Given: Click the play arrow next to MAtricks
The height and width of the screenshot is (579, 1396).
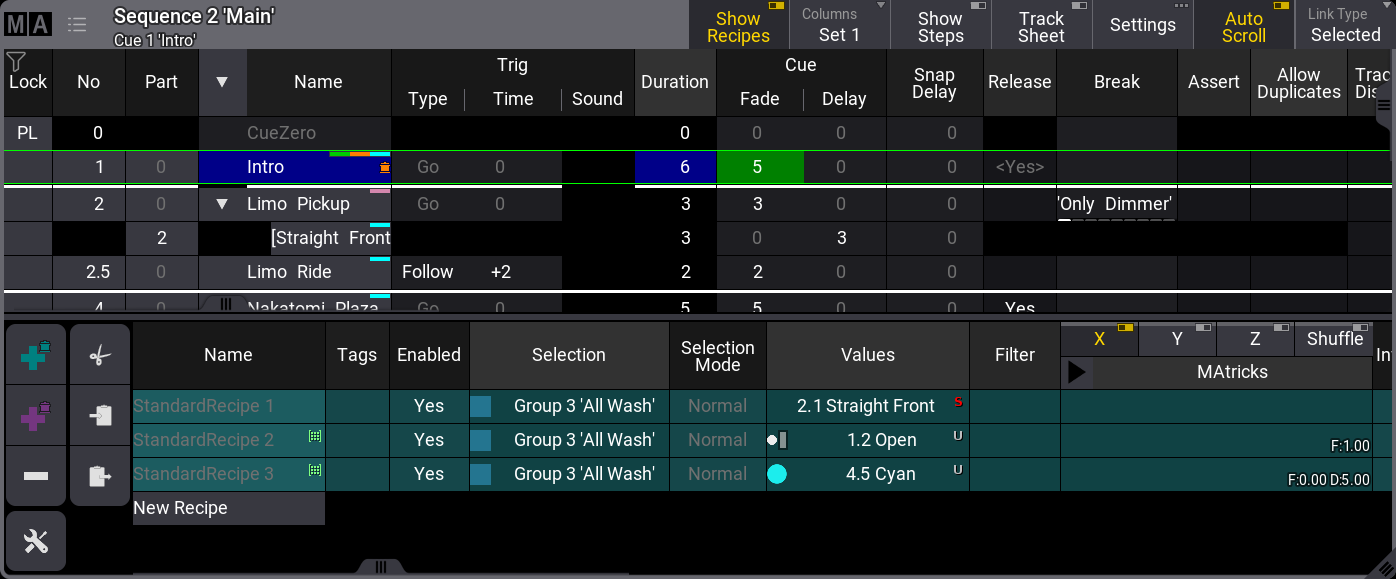Looking at the screenshot, I should click(1077, 372).
